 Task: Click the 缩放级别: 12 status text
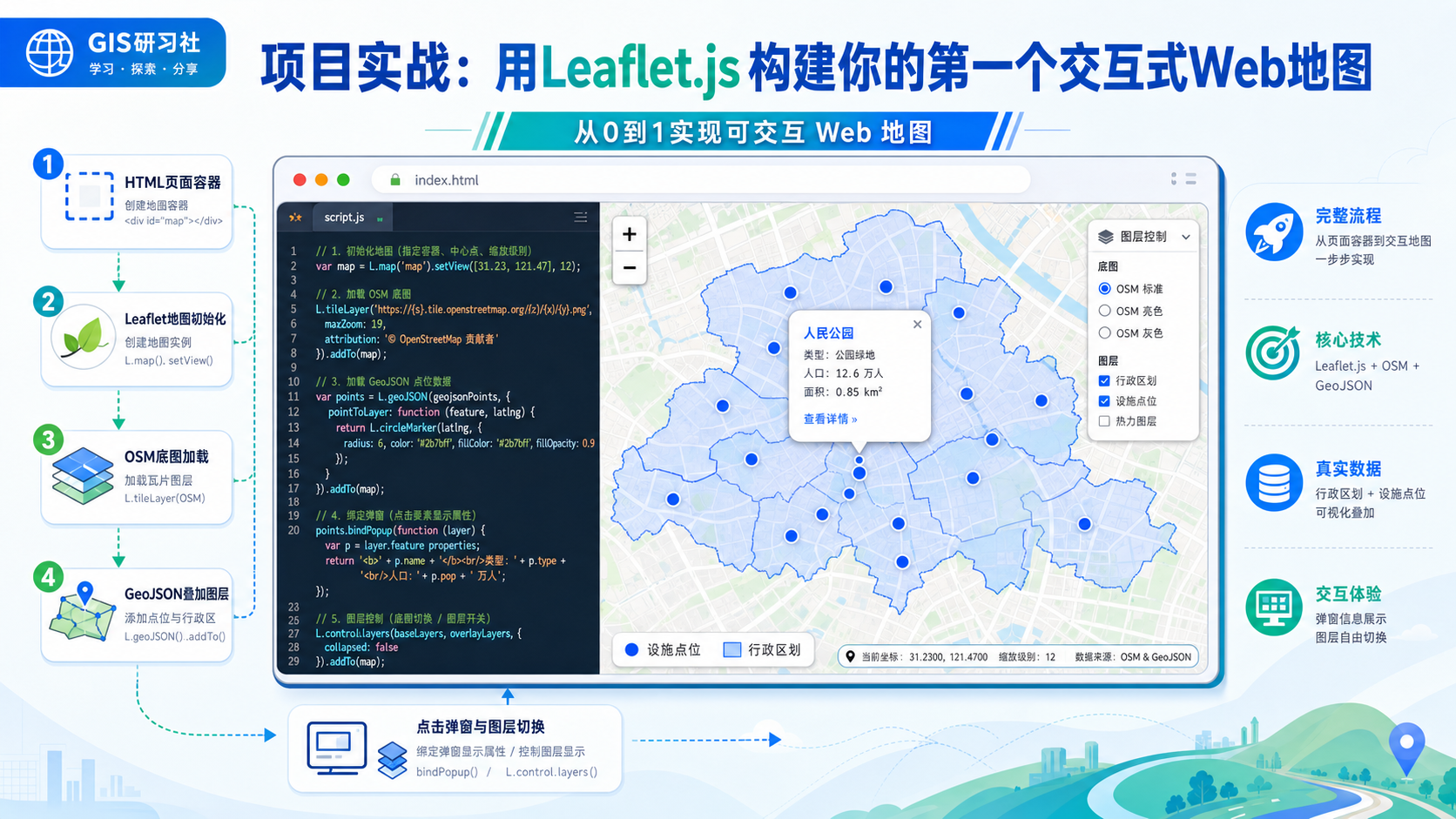click(x=1027, y=657)
